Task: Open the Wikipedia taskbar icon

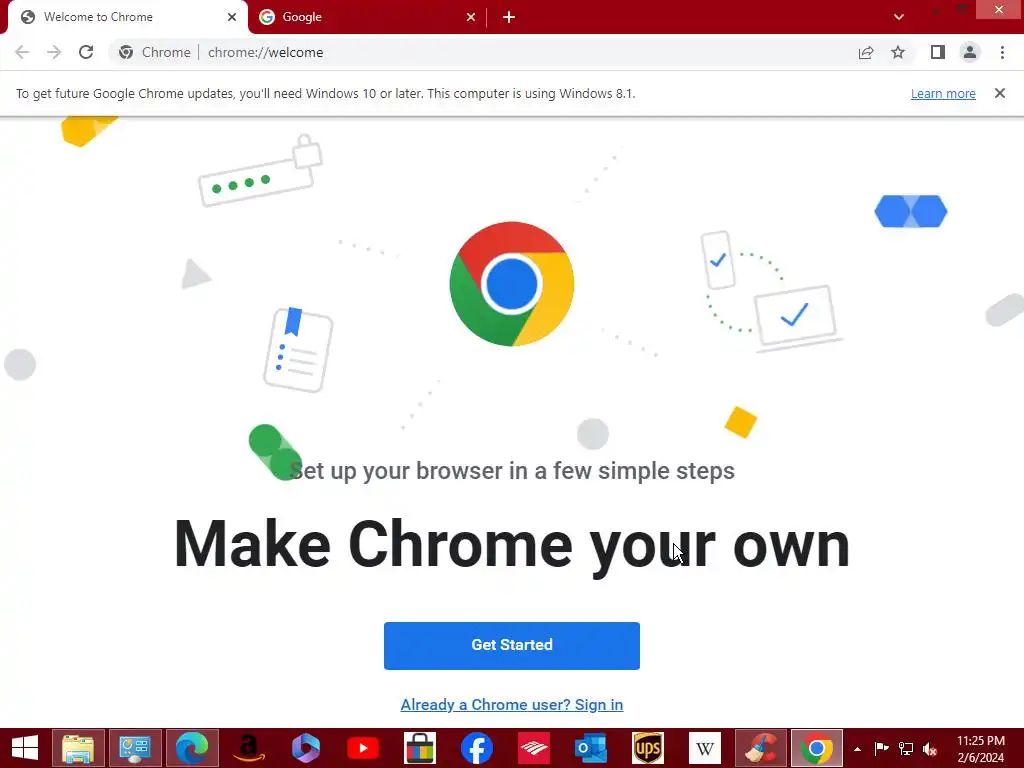Action: (705, 748)
